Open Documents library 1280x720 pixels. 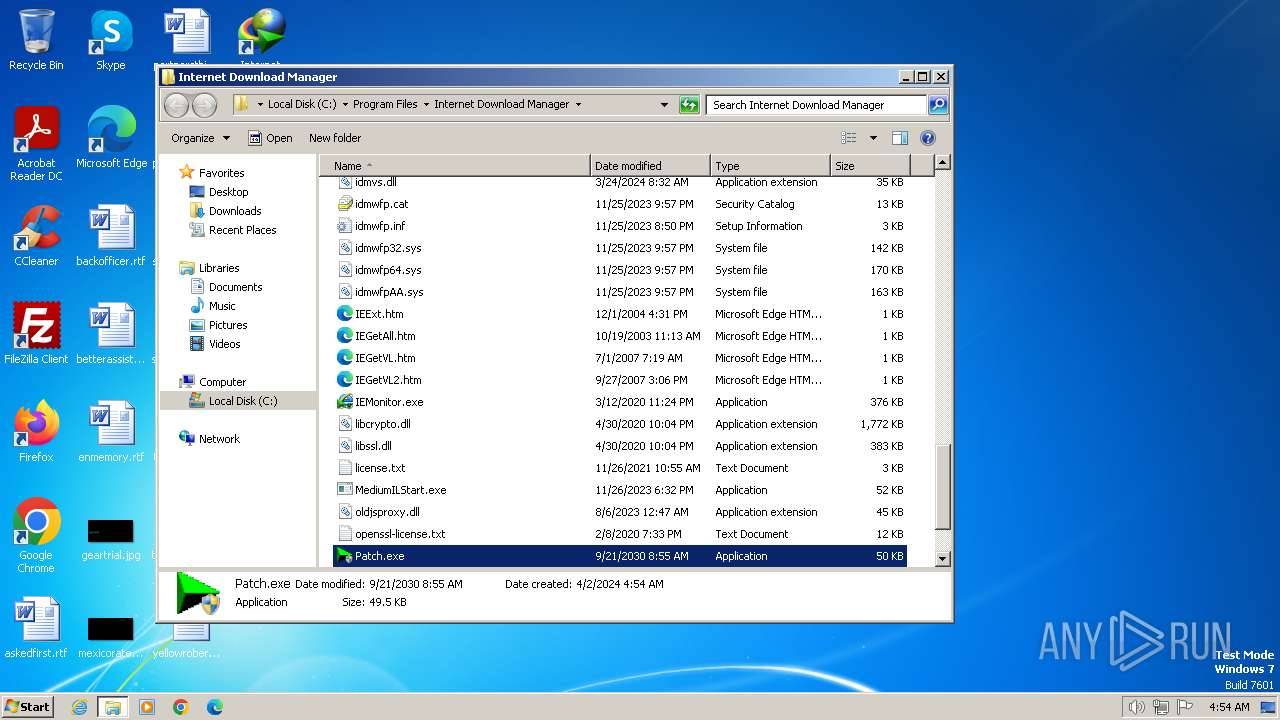pyautogui.click(x=235, y=287)
